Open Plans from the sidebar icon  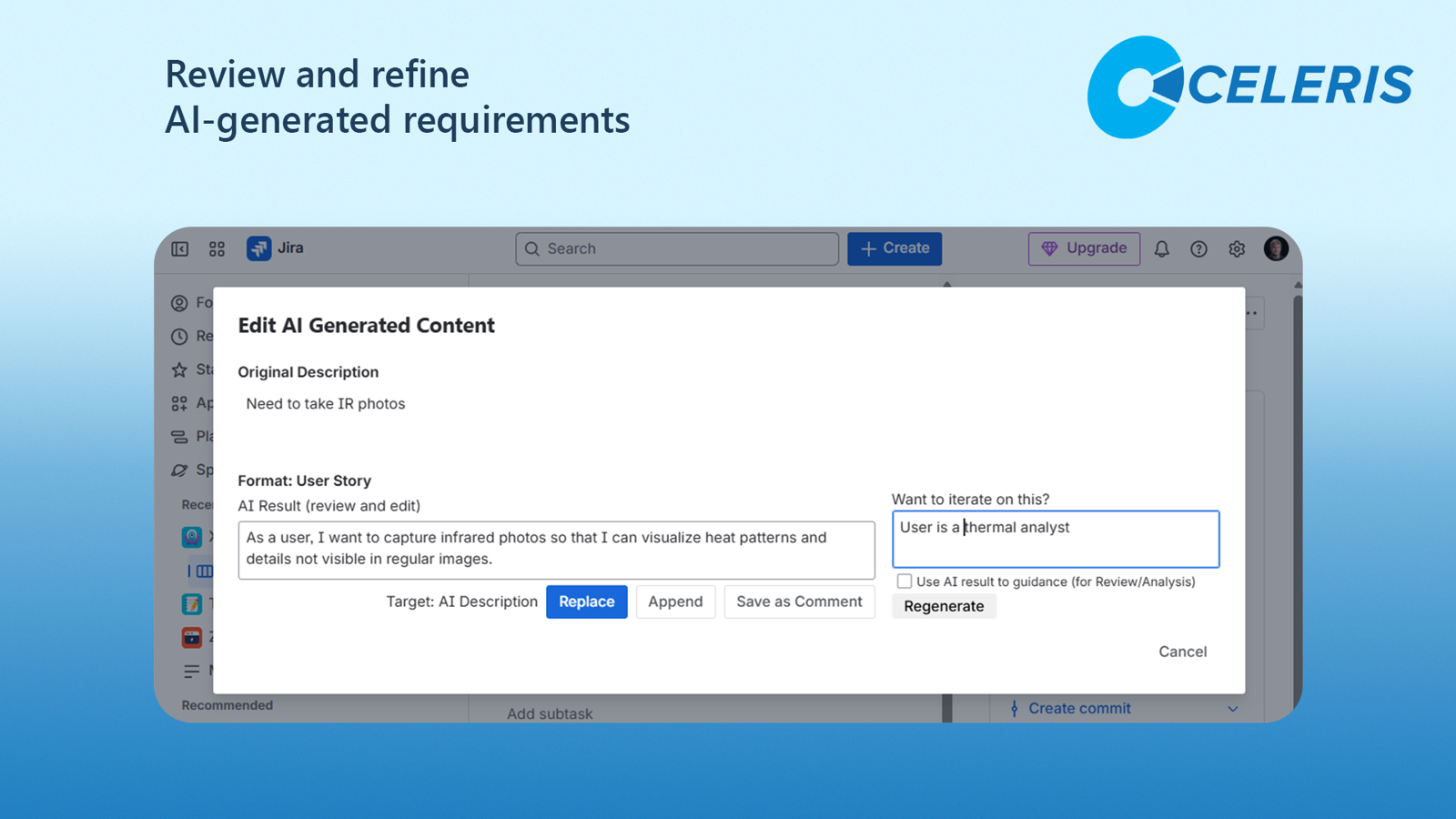pos(179,436)
